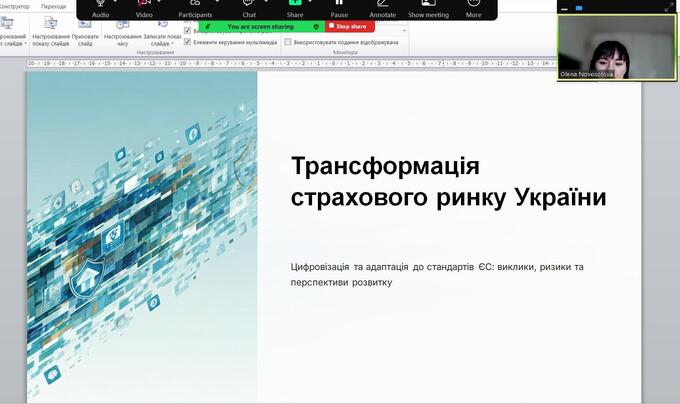Viewport: 680px width, 404px height.
Task: Toggle Video camera in Zoom toolbar
Action: (144, 5)
